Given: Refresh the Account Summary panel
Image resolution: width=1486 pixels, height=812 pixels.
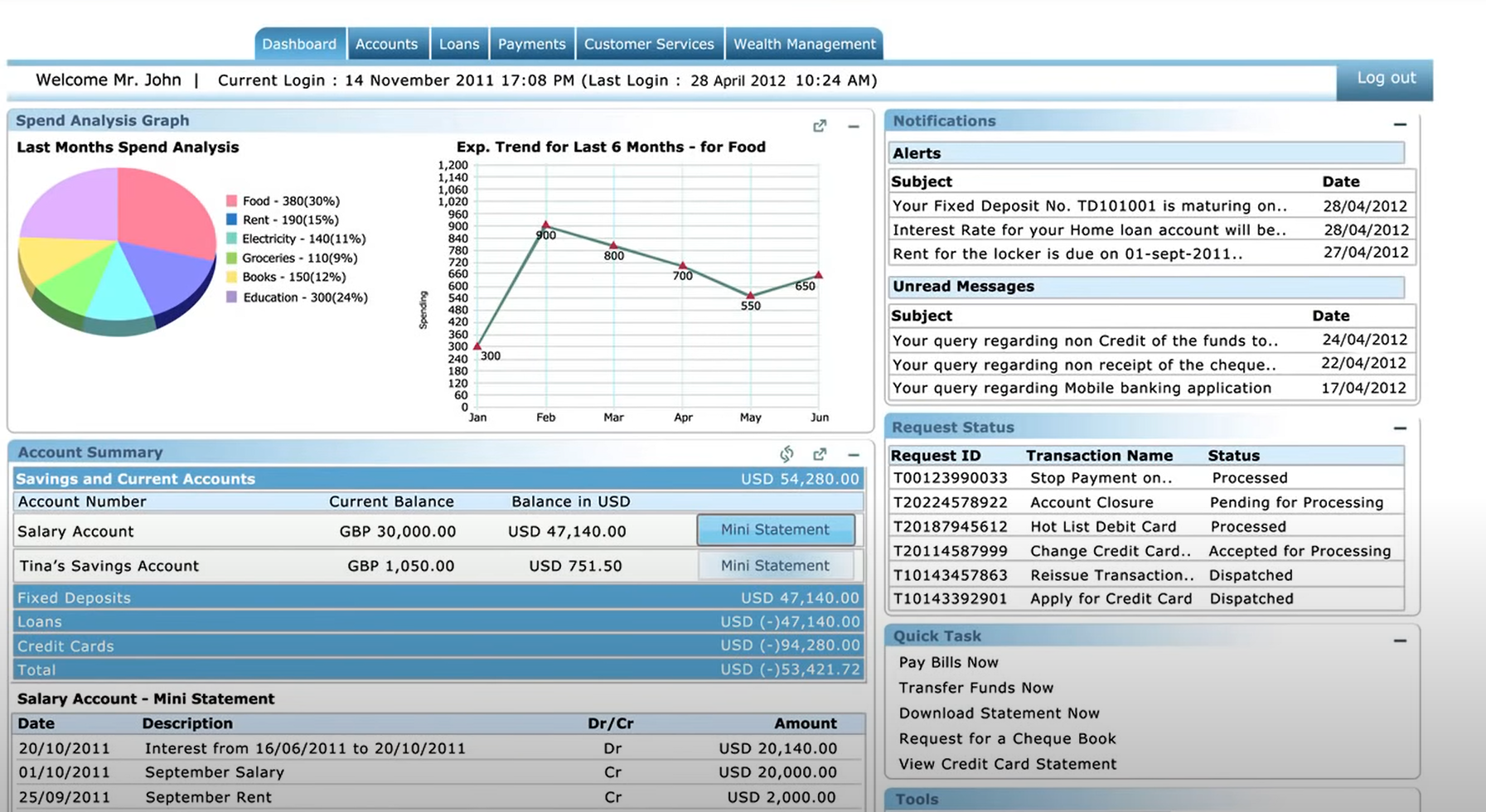Looking at the screenshot, I should tap(787, 454).
